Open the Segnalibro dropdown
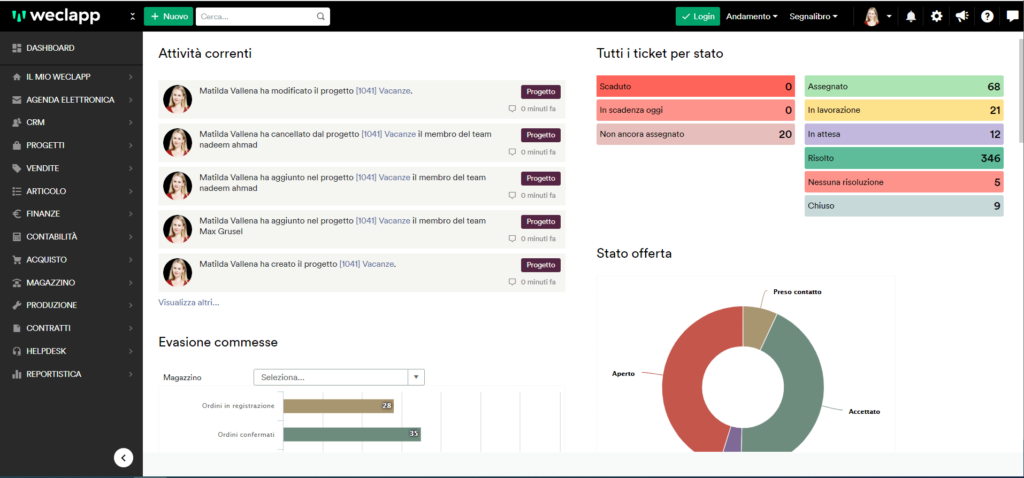The image size is (1024, 478). coord(813,16)
